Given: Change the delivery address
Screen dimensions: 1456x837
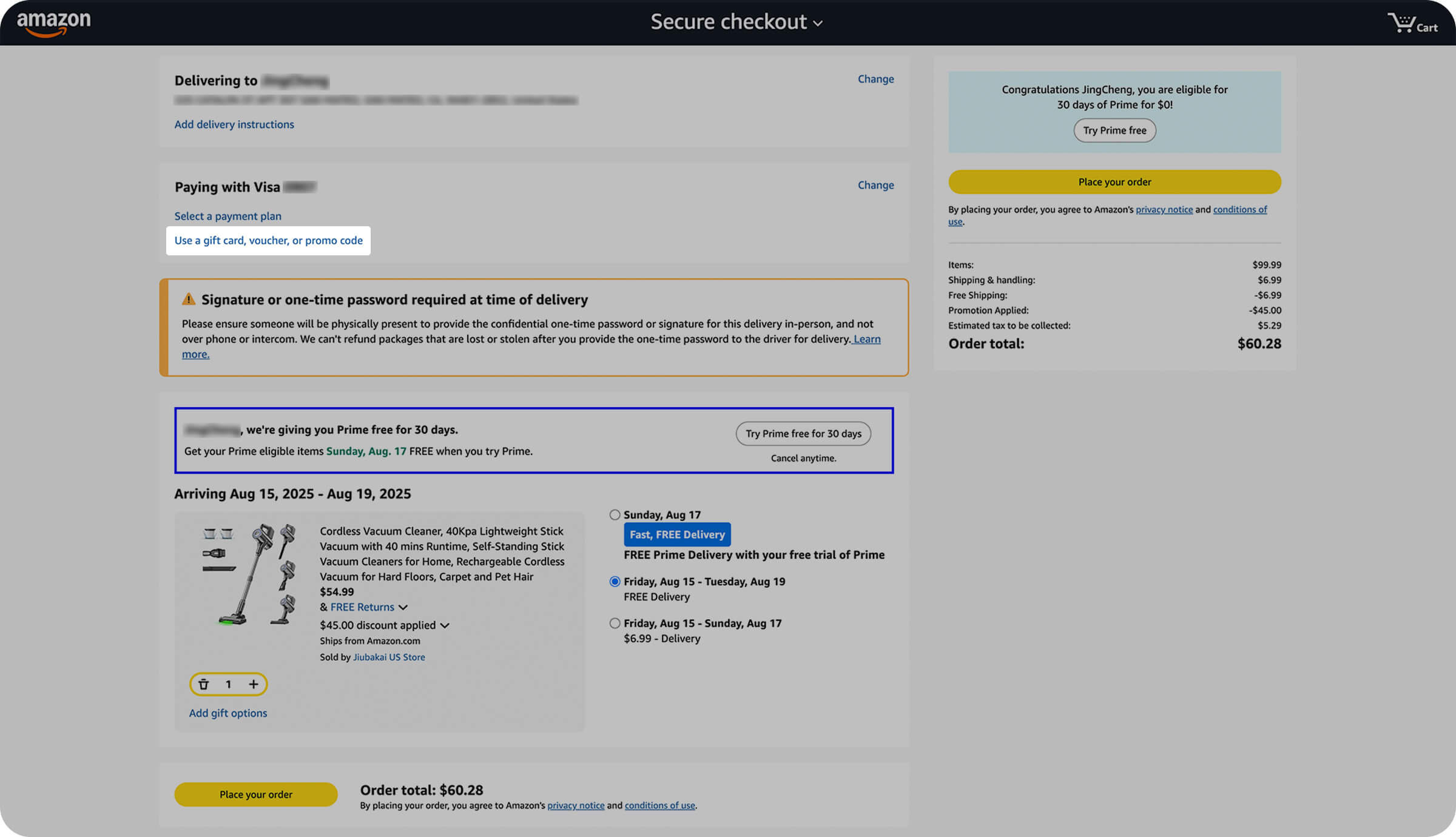Looking at the screenshot, I should 875,79.
